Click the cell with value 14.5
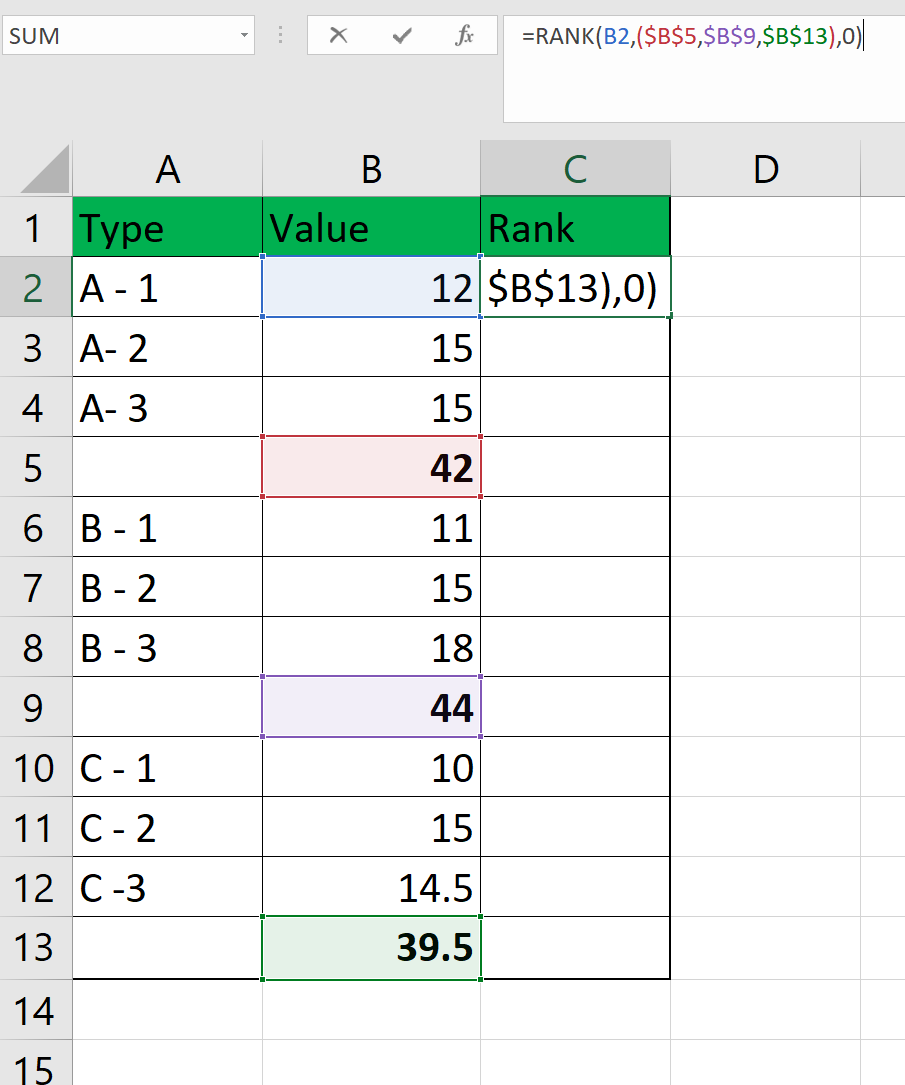The height and width of the screenshot is (1085, 905). point(371,887)
